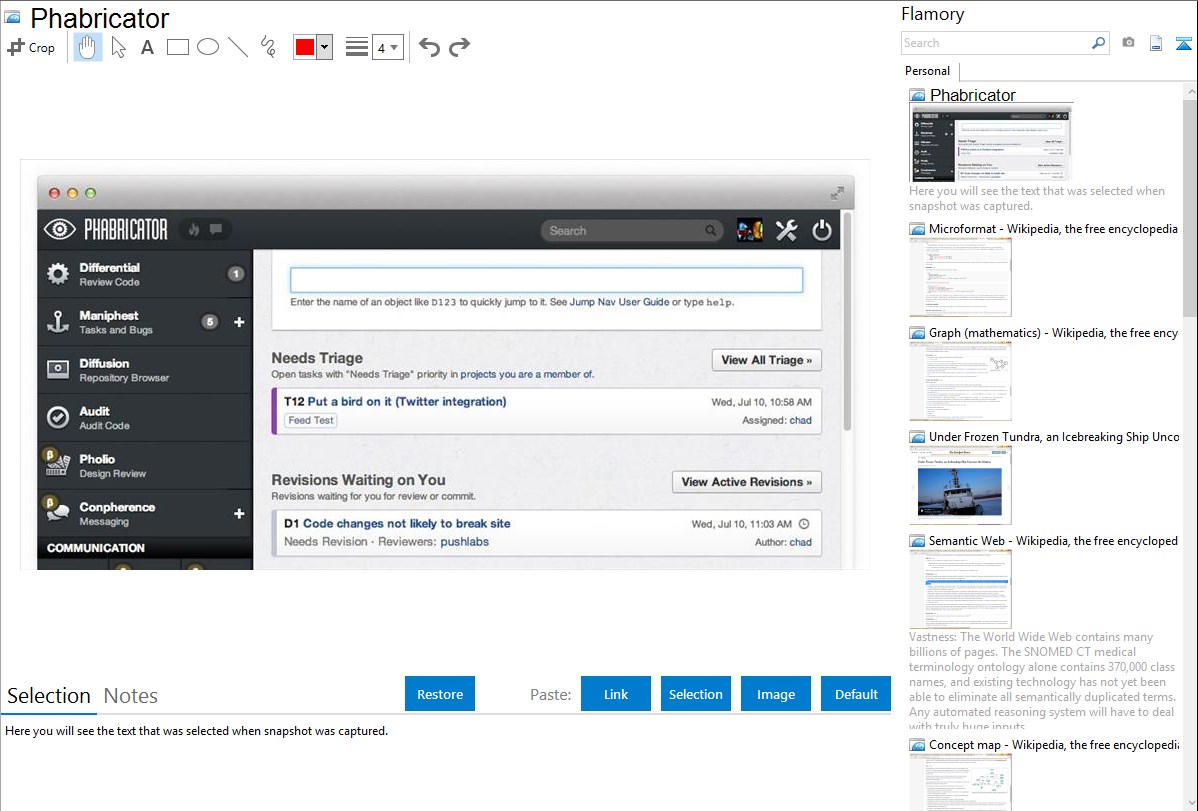
Task: Open the Under Frozen Tundra snapshot thumbnail
Action: pos(960,485)
